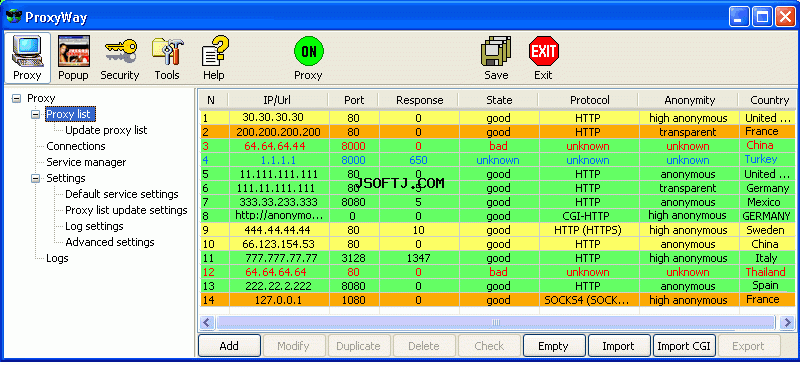Click the HTTP (HTTPS) protocol cell

588,230
